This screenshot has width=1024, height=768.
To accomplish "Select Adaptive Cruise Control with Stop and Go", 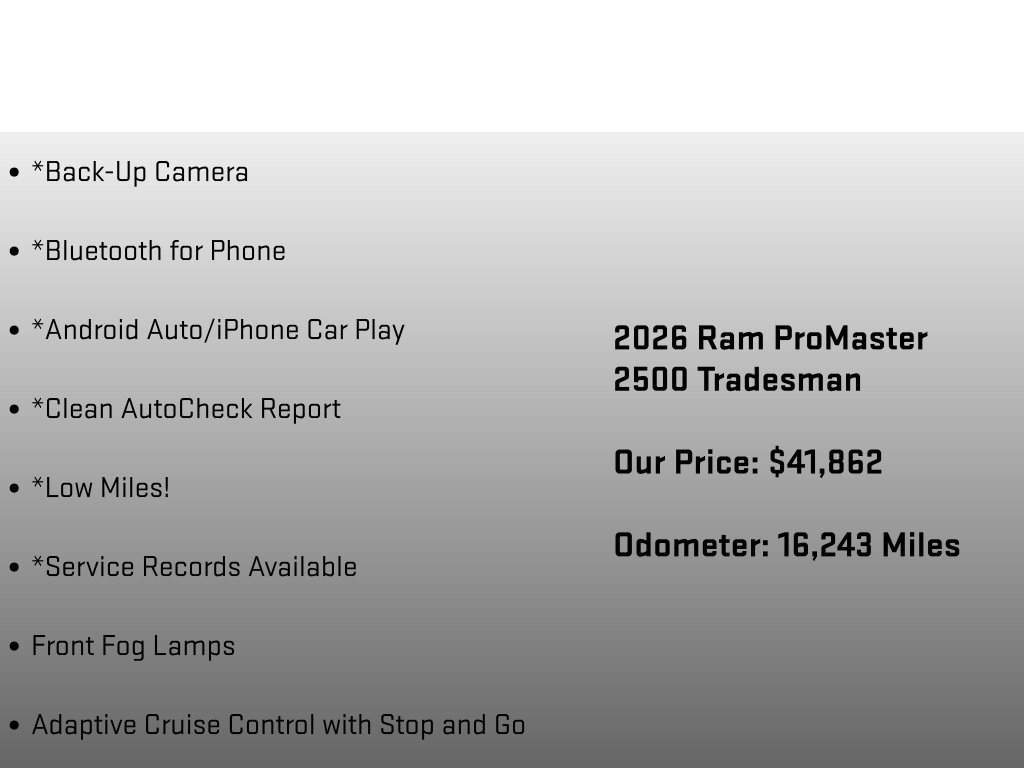I will (x=279, y=726).
